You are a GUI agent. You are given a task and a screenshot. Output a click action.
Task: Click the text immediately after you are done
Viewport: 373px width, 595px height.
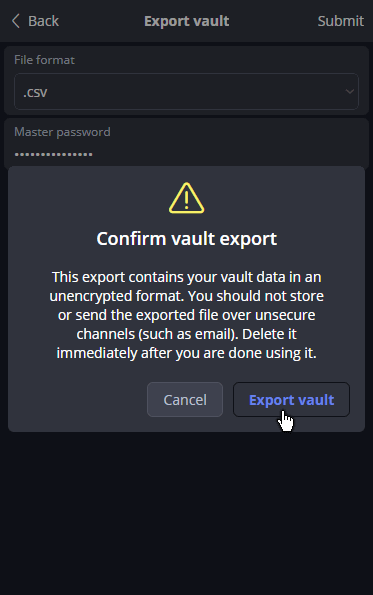click(160, 353)
